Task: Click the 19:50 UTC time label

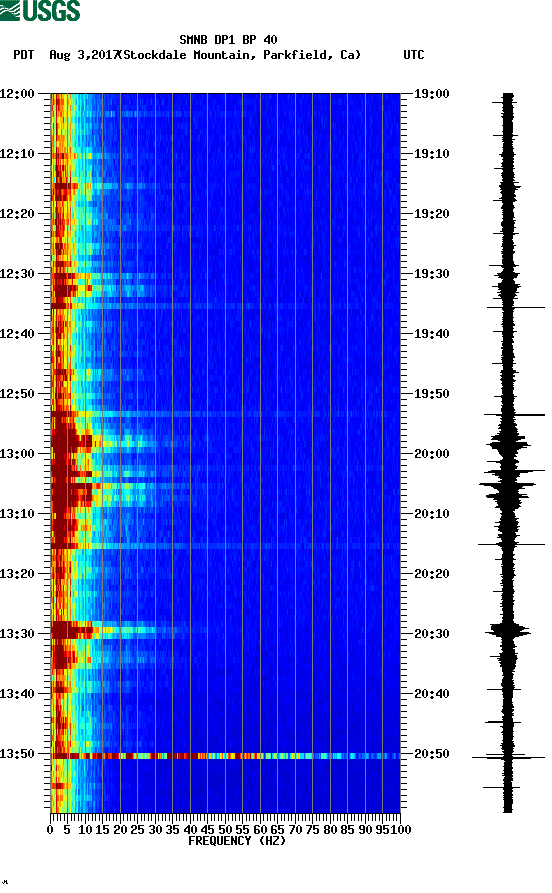Action: (x=431, y=394)
